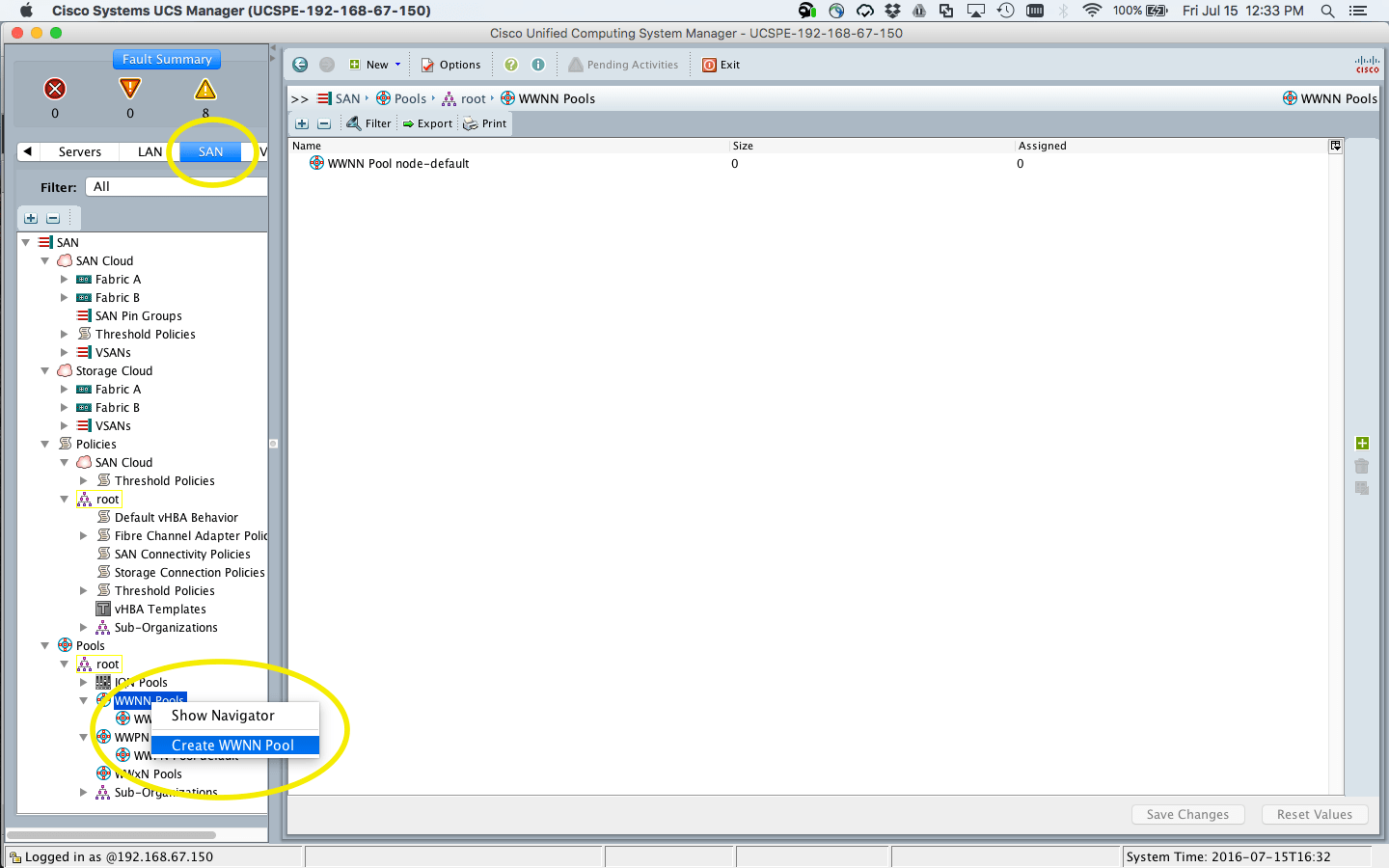Switch to the Servers tab
The width and height of the screenshot is (1389, 868).
coord(79,151)
